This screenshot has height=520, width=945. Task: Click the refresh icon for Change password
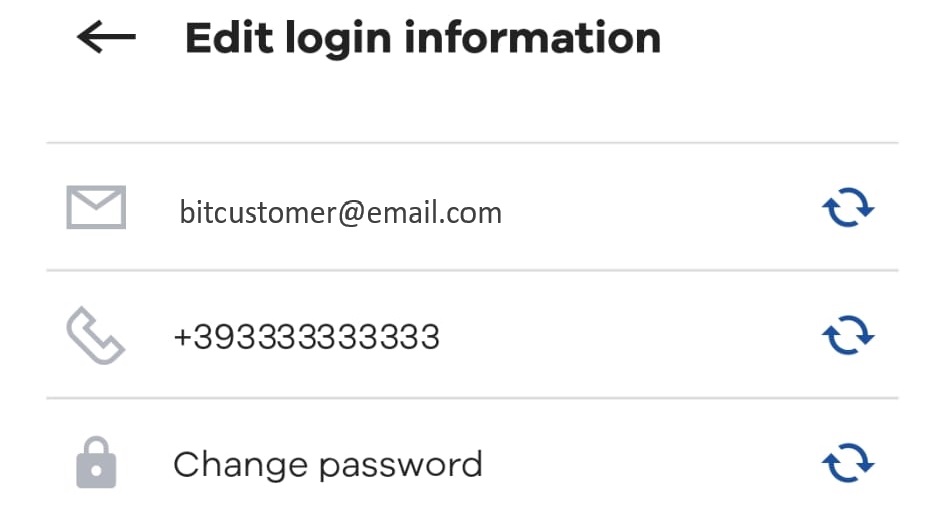(x=848, y=463)
